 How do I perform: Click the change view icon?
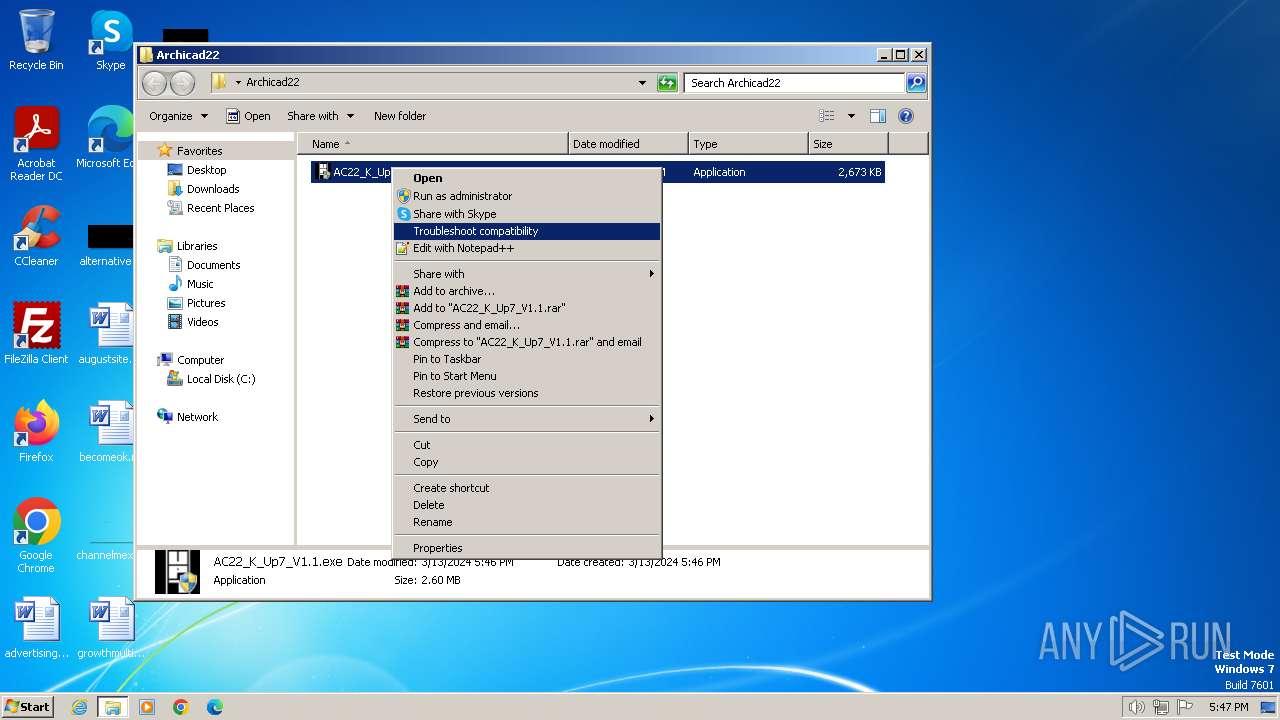click(827, 116)
